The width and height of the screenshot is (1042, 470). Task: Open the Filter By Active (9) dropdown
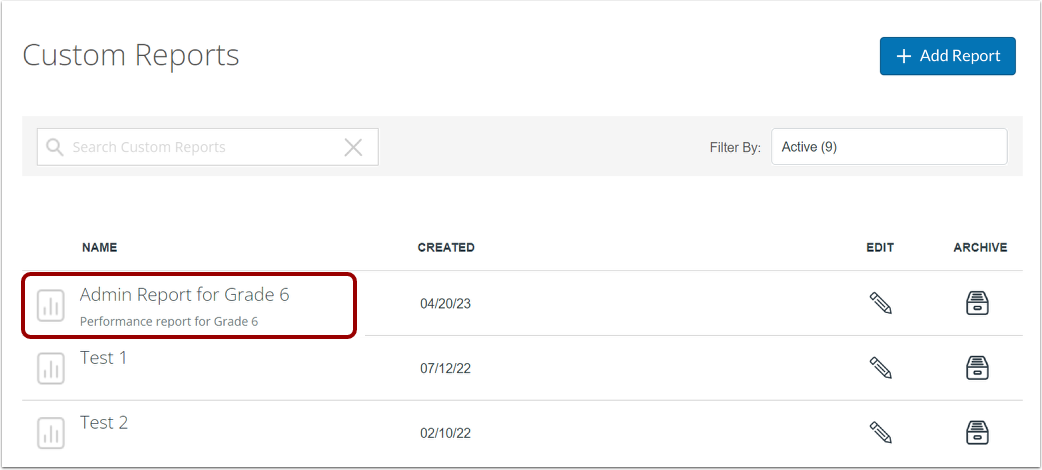[888, 146]
